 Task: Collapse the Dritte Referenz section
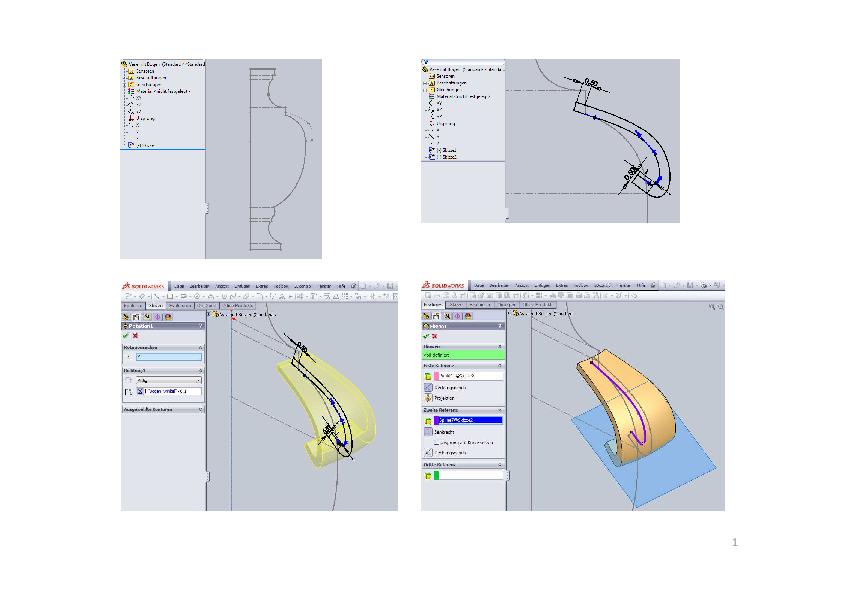500,465
